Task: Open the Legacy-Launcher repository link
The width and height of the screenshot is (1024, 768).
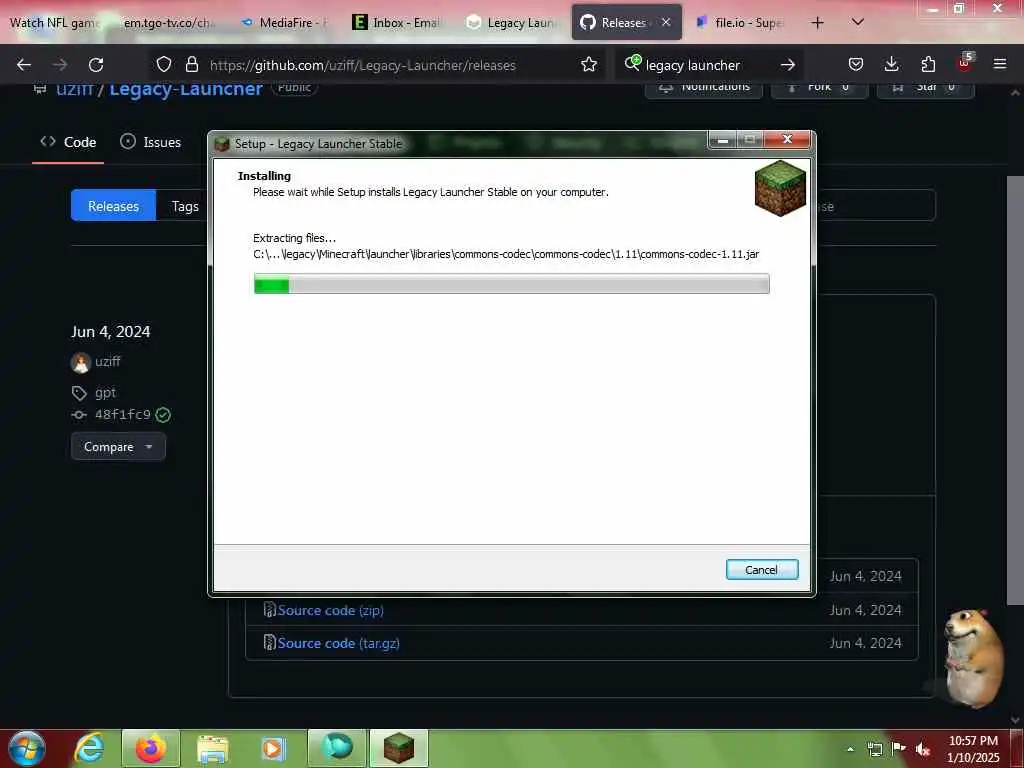Action: tap(185, 88)
